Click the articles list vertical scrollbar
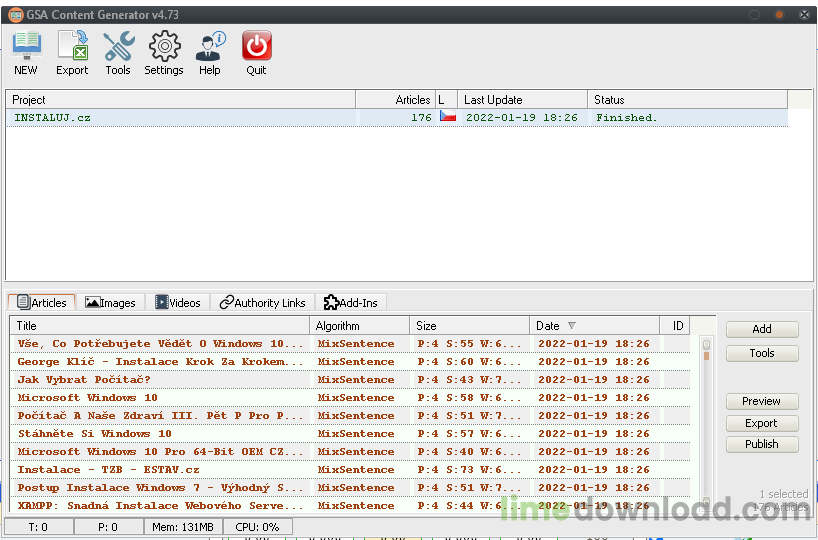818x540 pixels. pyautogui.click(x=706, y=420)
